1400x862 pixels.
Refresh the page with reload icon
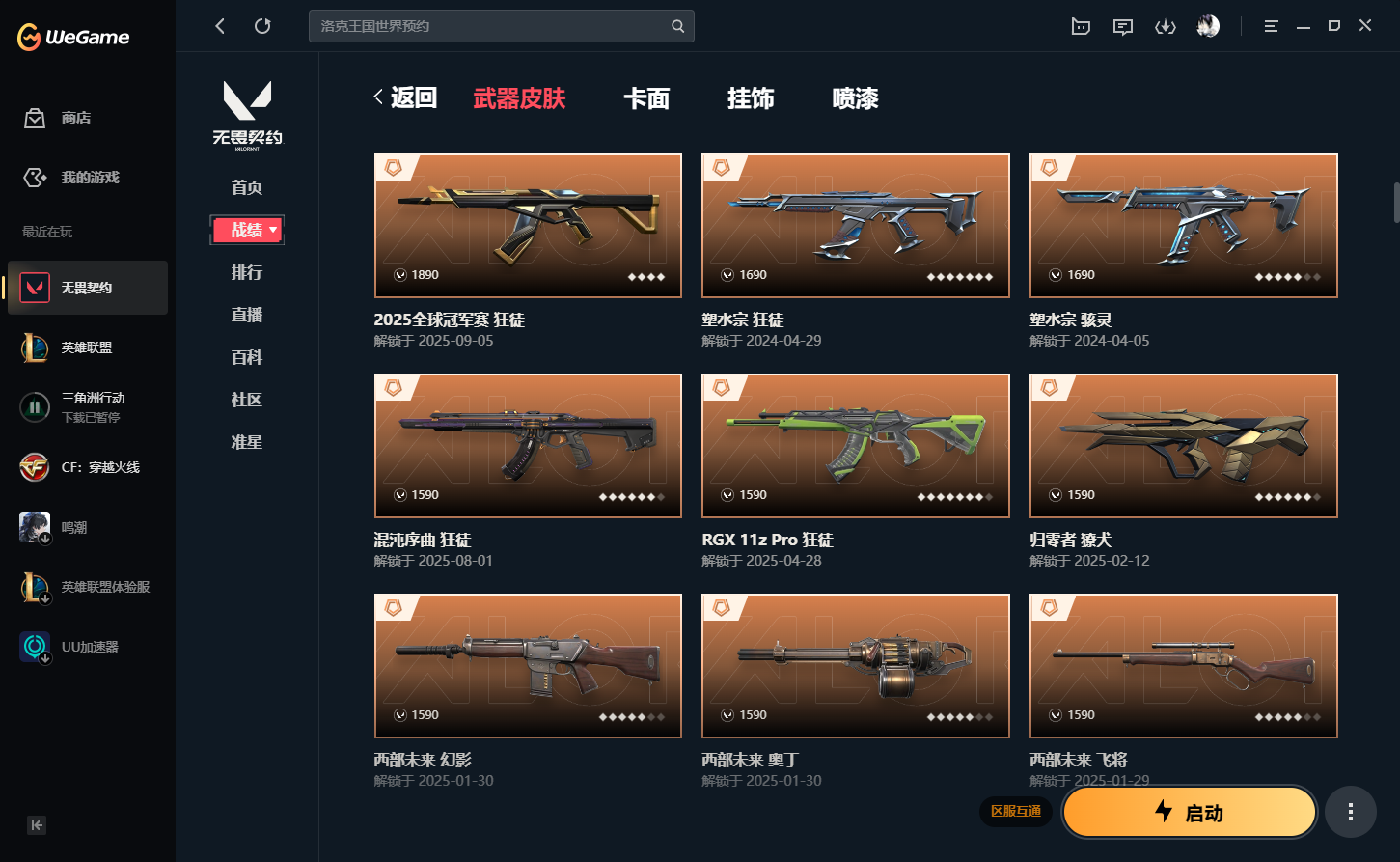pos(262,26)
